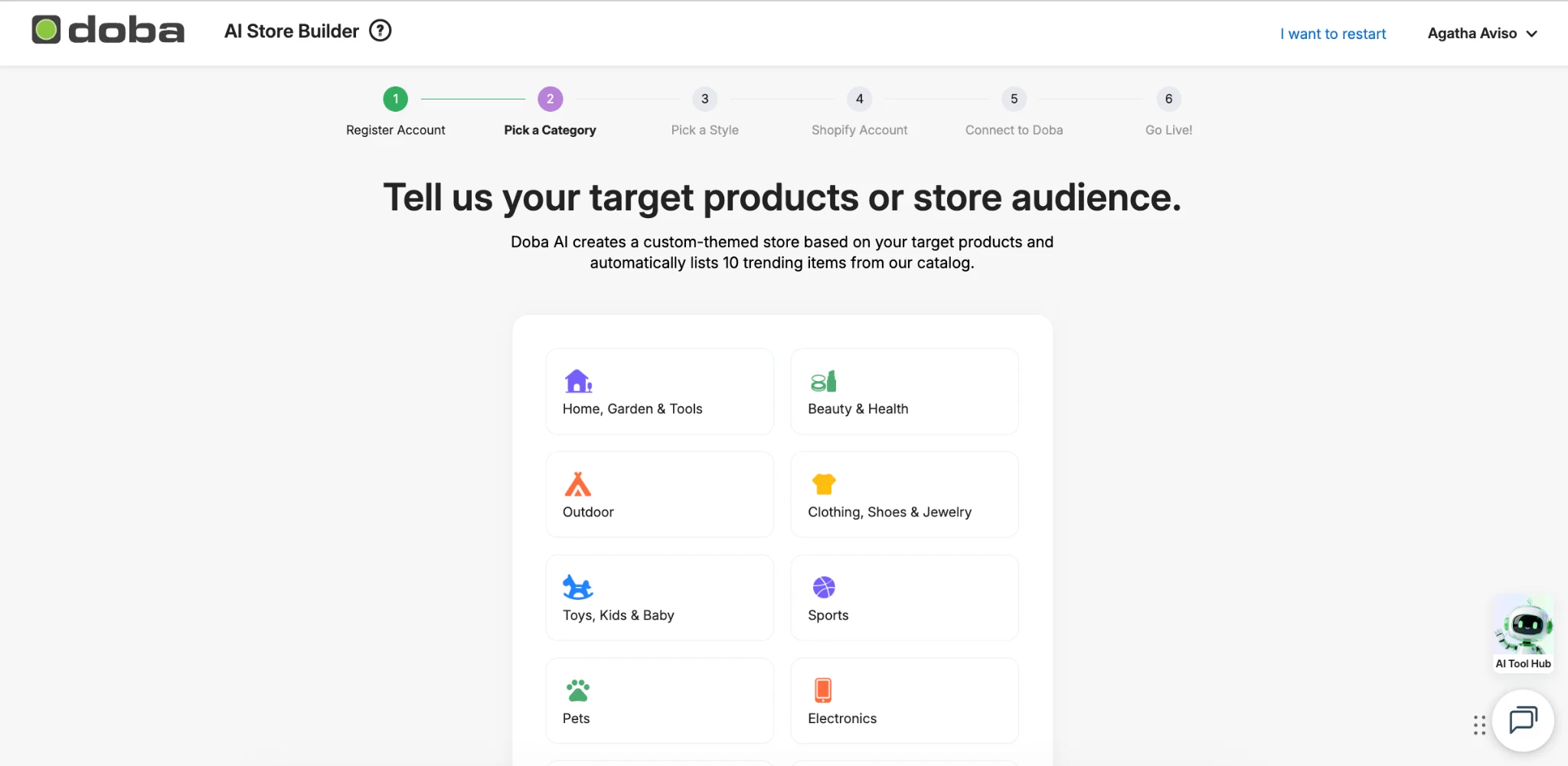Click the Outdoor tent icon

point(578,484)
